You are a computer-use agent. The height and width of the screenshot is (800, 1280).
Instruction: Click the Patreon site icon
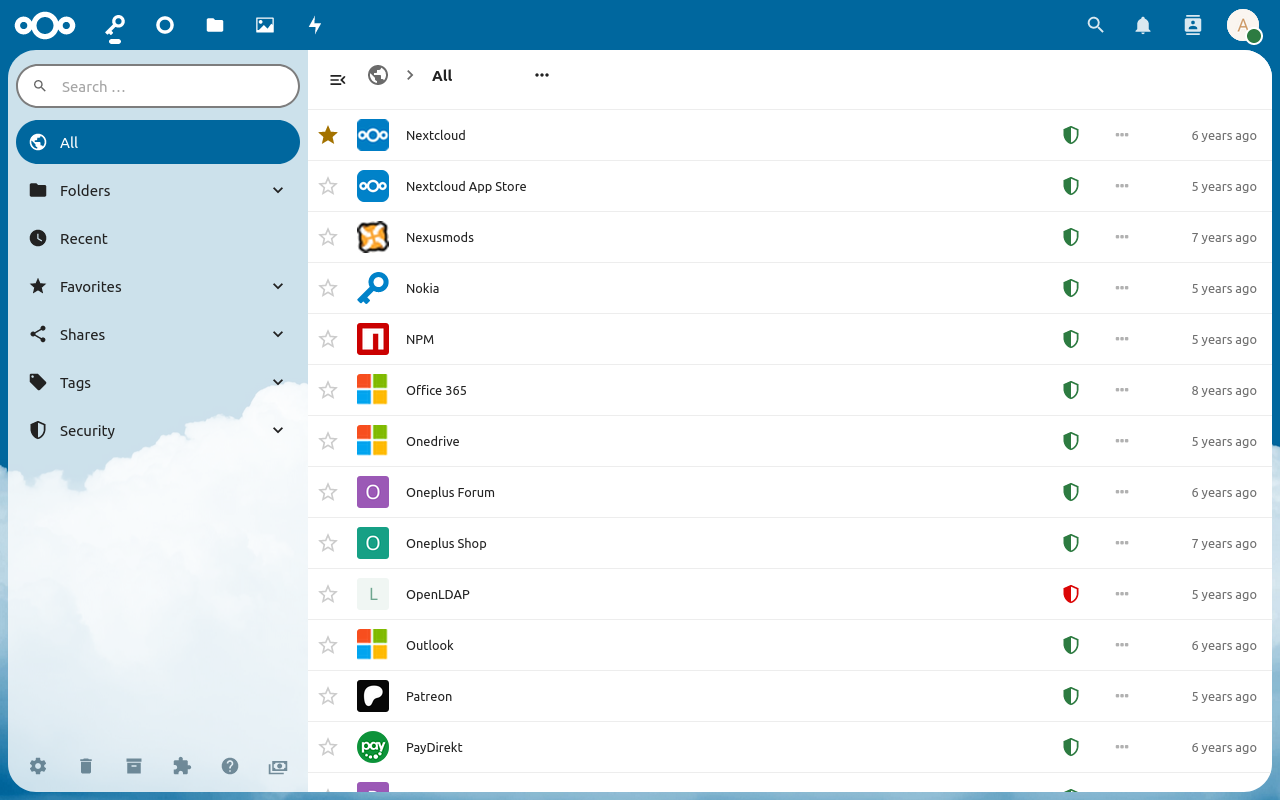(373, 696)
